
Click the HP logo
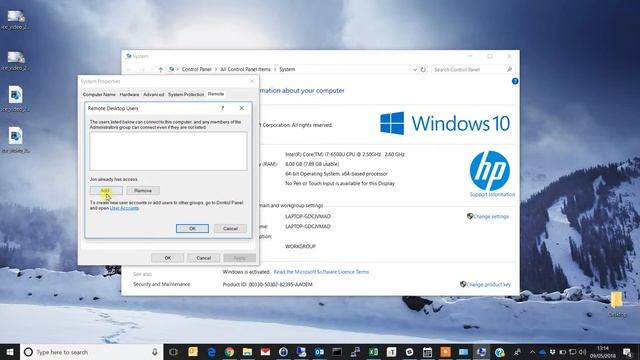490,171
